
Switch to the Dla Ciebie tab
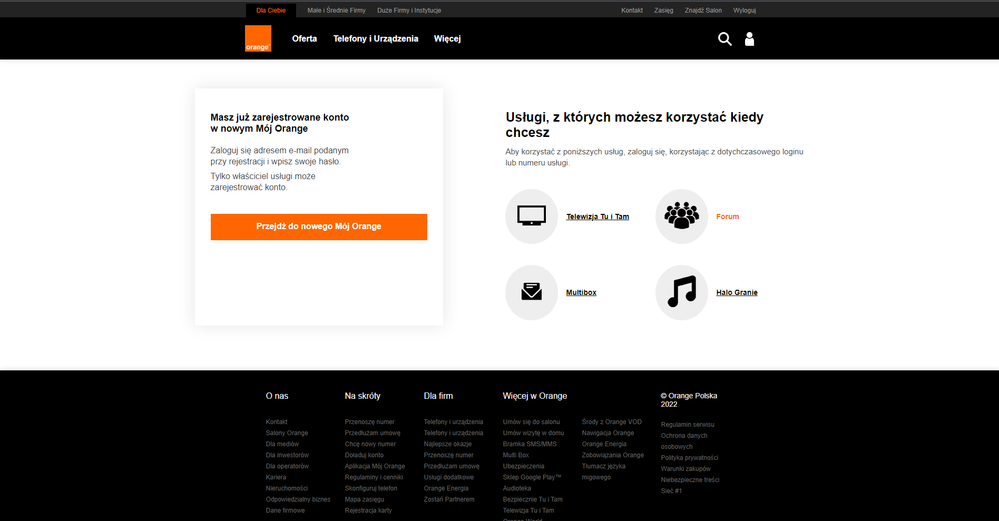click(270, 9)
